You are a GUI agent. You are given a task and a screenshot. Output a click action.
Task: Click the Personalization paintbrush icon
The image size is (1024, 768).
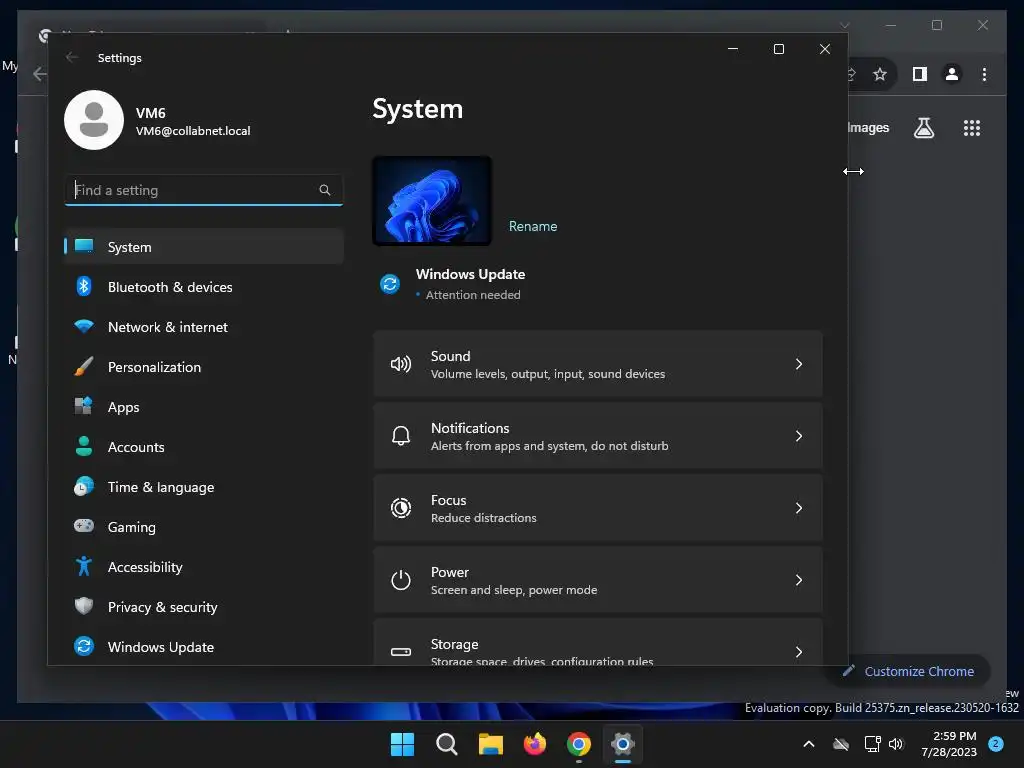[x=84, y=366]
